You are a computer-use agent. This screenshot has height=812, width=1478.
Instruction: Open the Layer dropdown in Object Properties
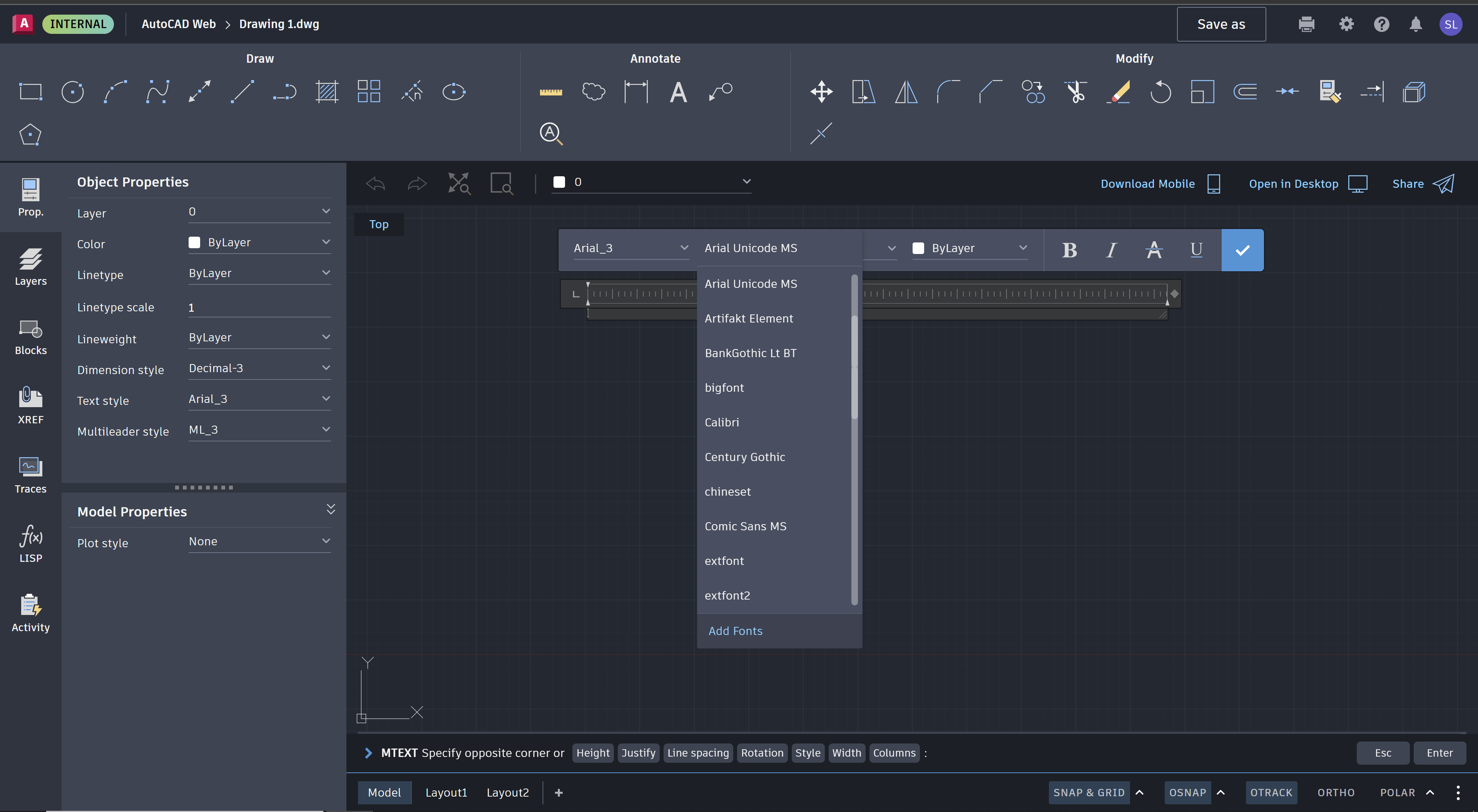tap(259, 211)
